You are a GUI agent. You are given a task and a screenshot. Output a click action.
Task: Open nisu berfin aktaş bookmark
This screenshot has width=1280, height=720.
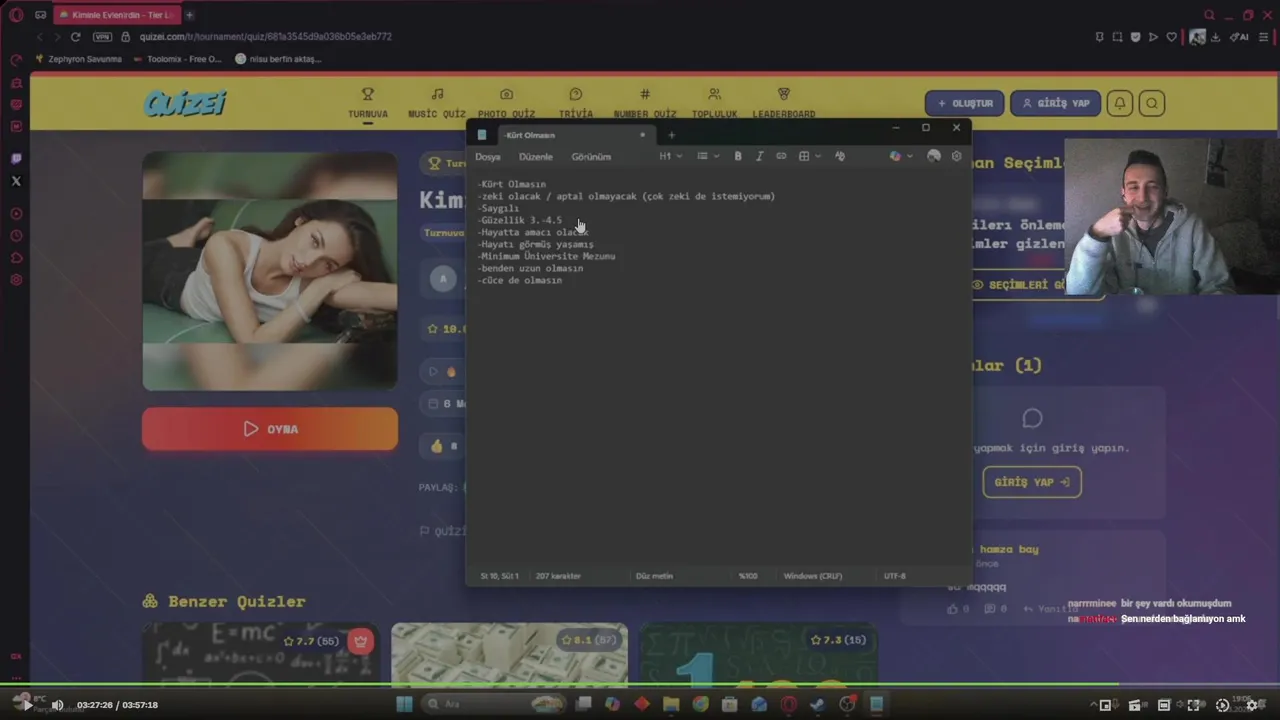278,59
